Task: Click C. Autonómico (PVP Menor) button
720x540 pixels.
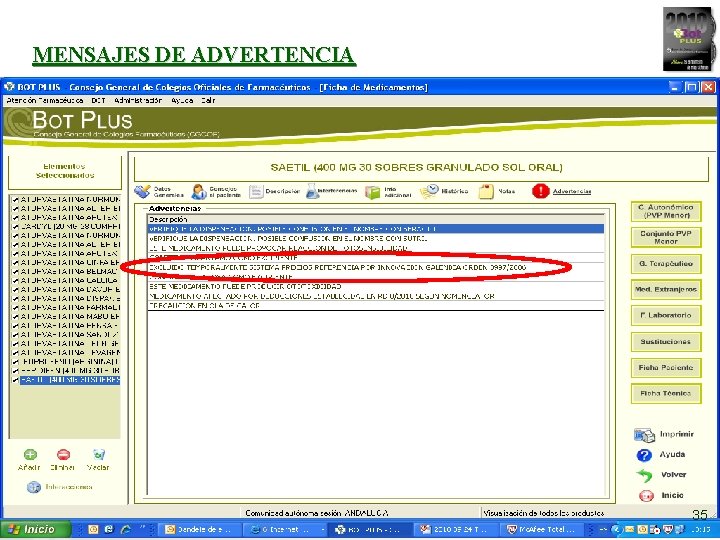Action: [666, 211]
